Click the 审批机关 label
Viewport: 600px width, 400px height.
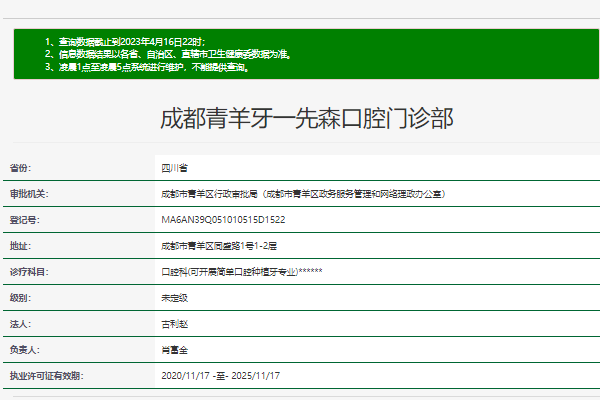click(x=29, y=194)
